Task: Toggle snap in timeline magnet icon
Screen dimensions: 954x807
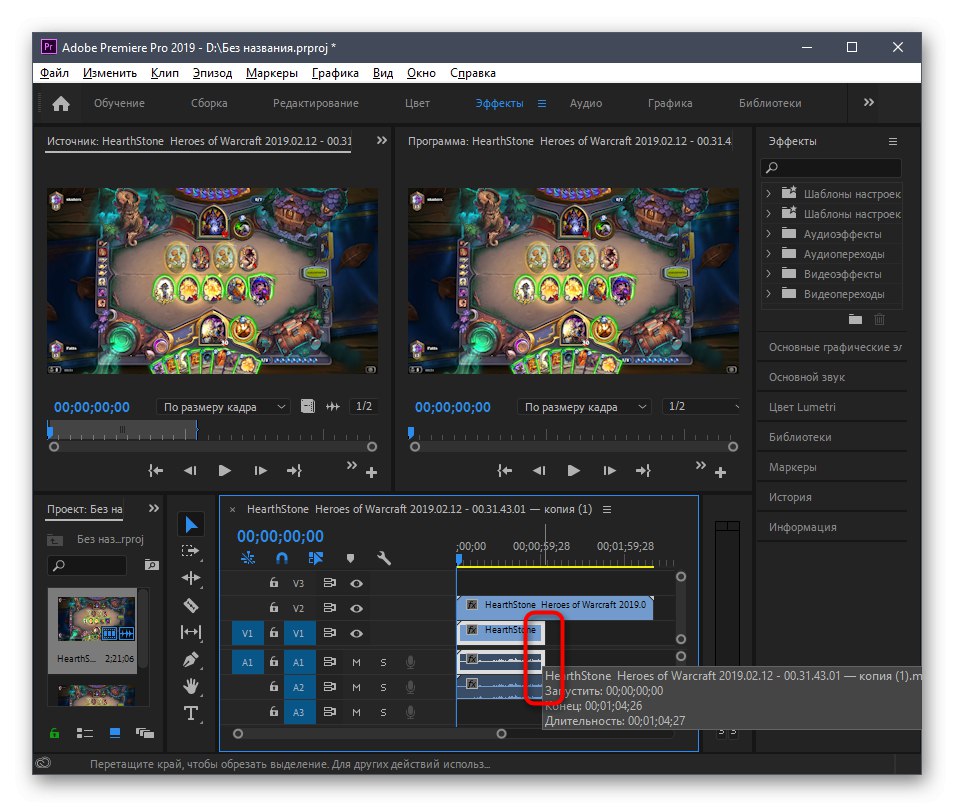Action: (x=282, y=559)
